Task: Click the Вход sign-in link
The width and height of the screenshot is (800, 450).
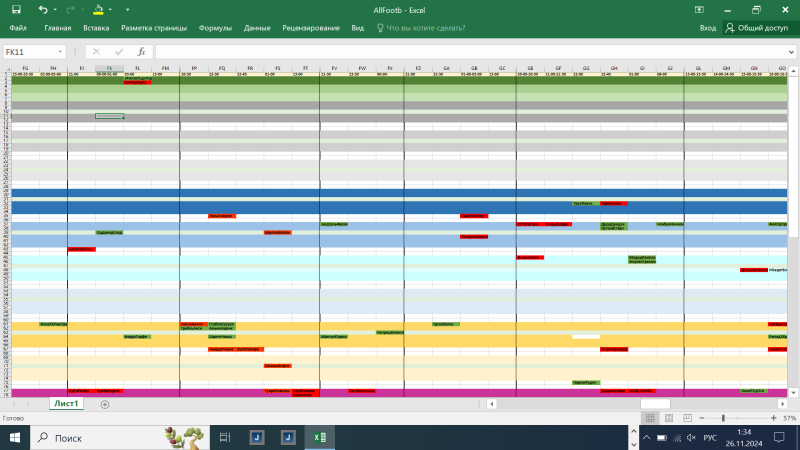Action: [708, 29]
